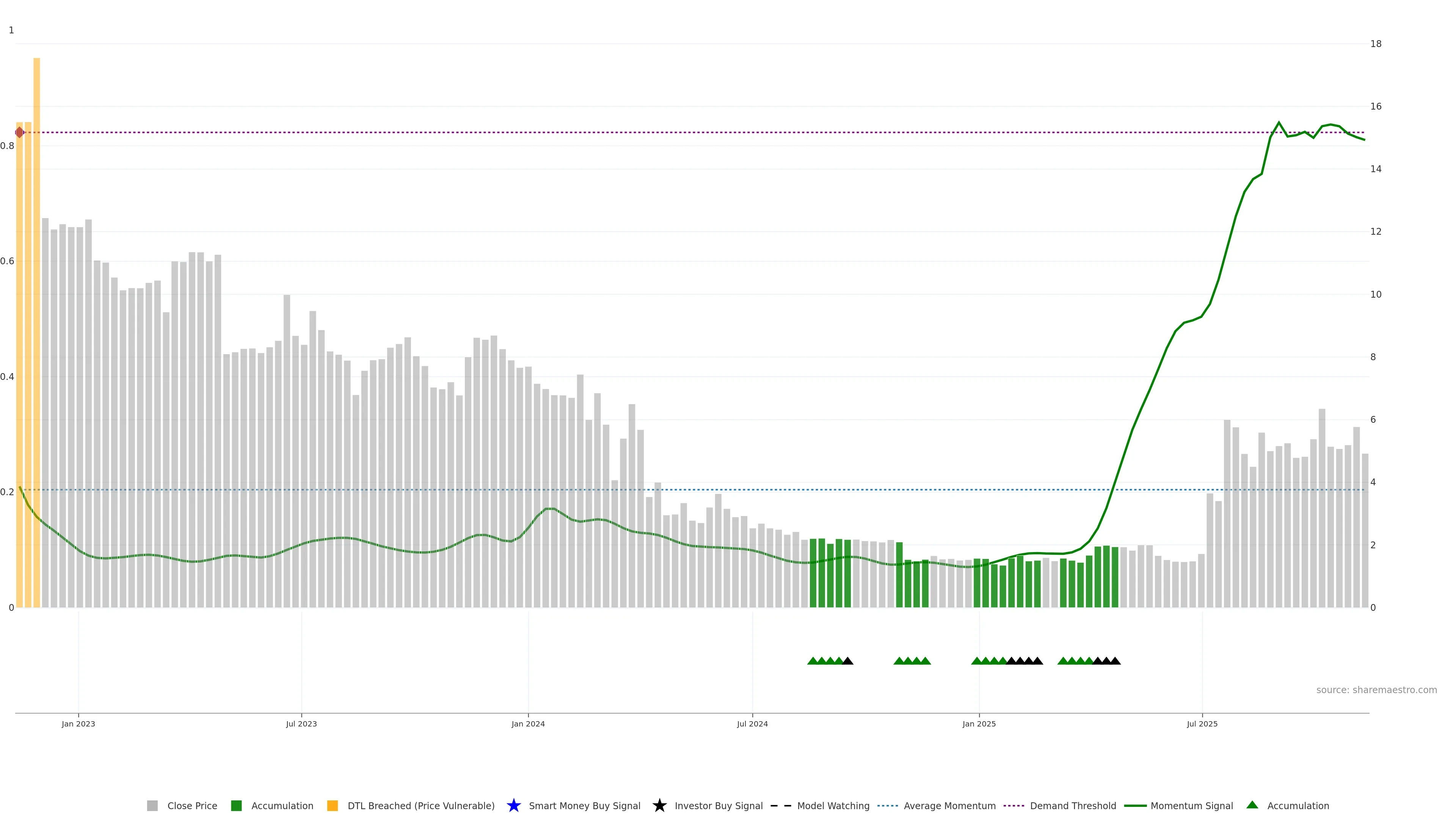Click the black Investor Buy Signal star
Viewport: 1456px width, 819px height.
tap(659, 805)
